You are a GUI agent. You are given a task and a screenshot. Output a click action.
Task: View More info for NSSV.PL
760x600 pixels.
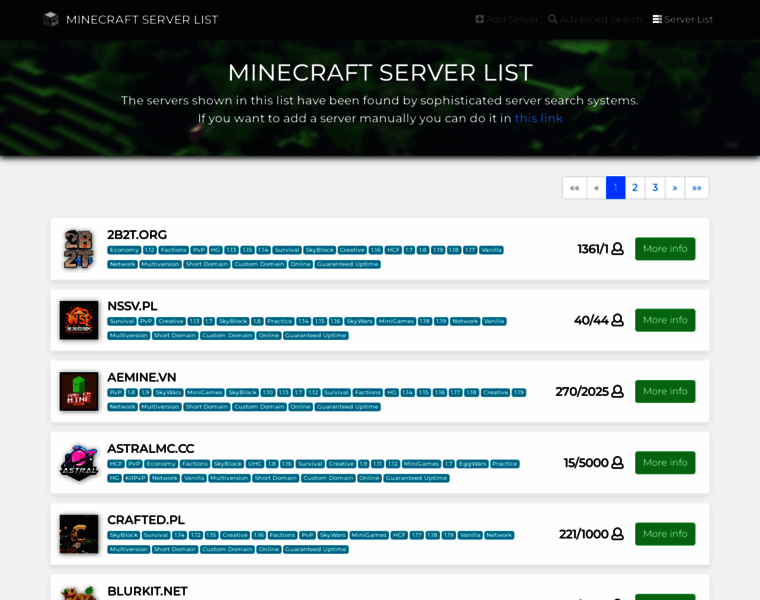(665, 320)
